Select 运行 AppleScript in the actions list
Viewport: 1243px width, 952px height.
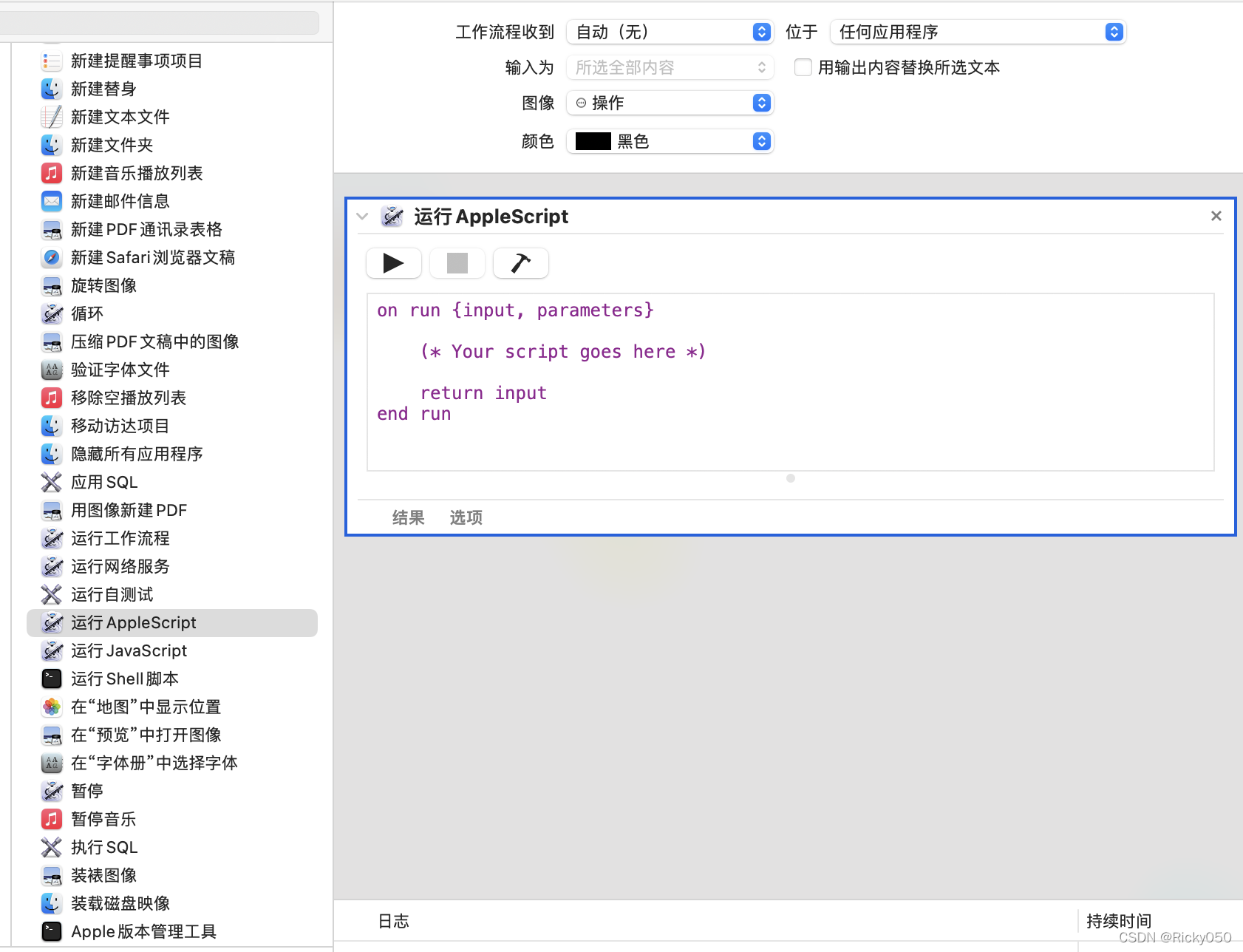click(172, 623)
